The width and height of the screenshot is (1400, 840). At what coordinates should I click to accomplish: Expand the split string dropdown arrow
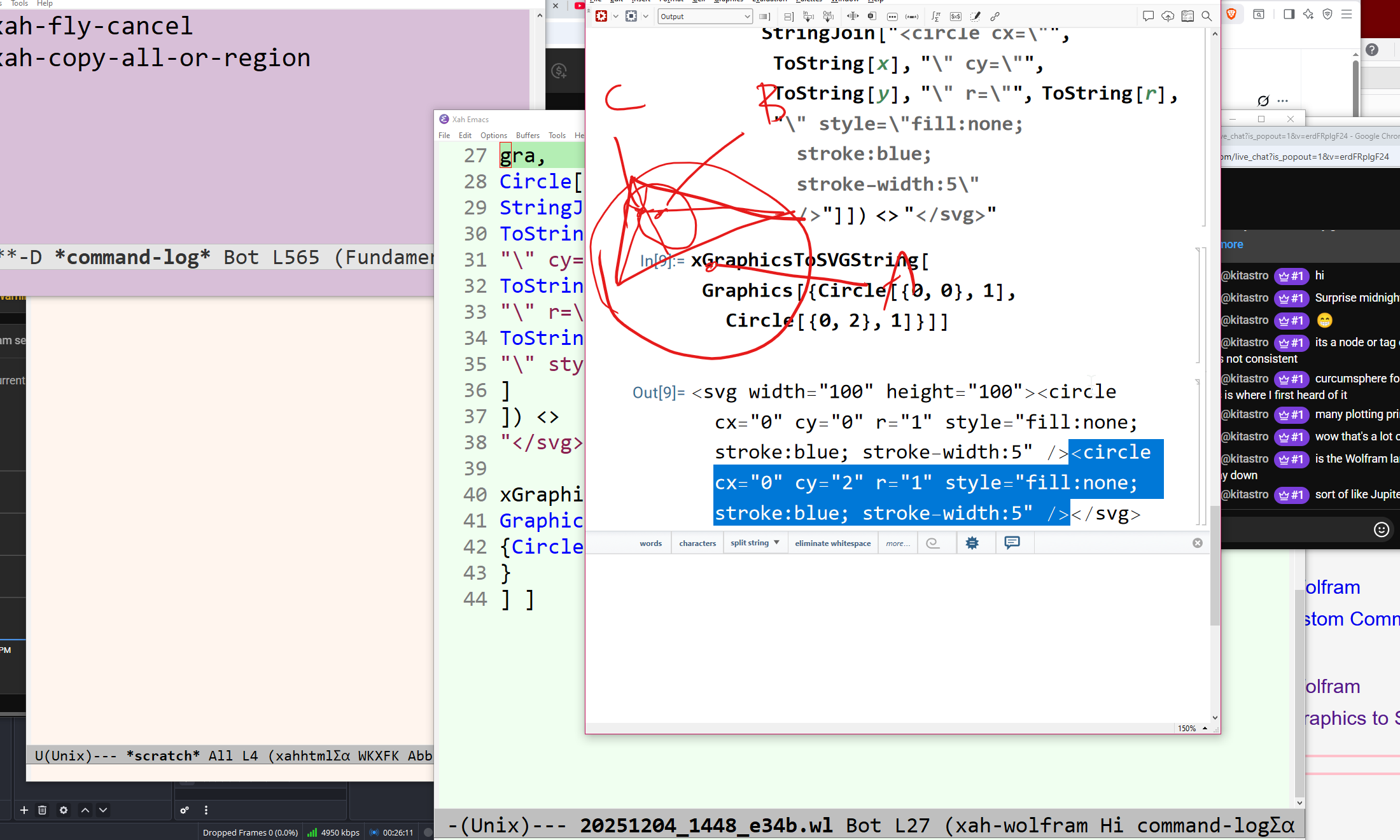pyautogui.click(x=777, y=543)
